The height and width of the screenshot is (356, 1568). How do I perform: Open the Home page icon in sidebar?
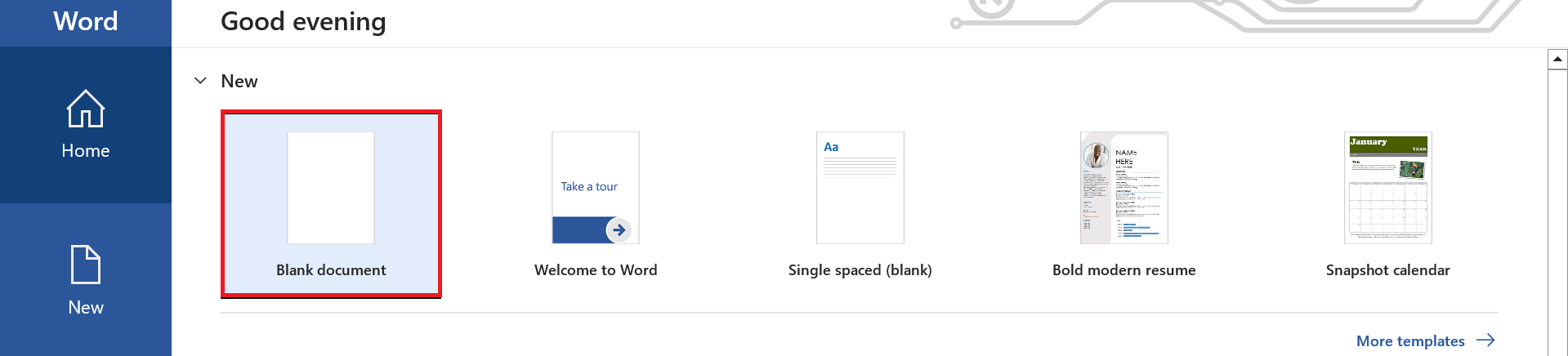tap(86, 109)
